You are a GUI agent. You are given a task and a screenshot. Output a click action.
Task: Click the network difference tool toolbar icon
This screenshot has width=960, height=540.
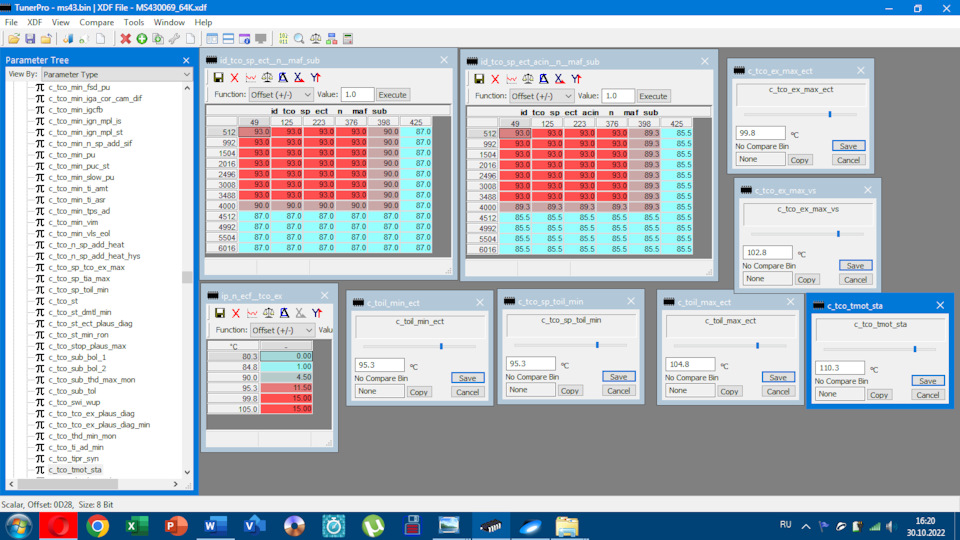[331, 39]
